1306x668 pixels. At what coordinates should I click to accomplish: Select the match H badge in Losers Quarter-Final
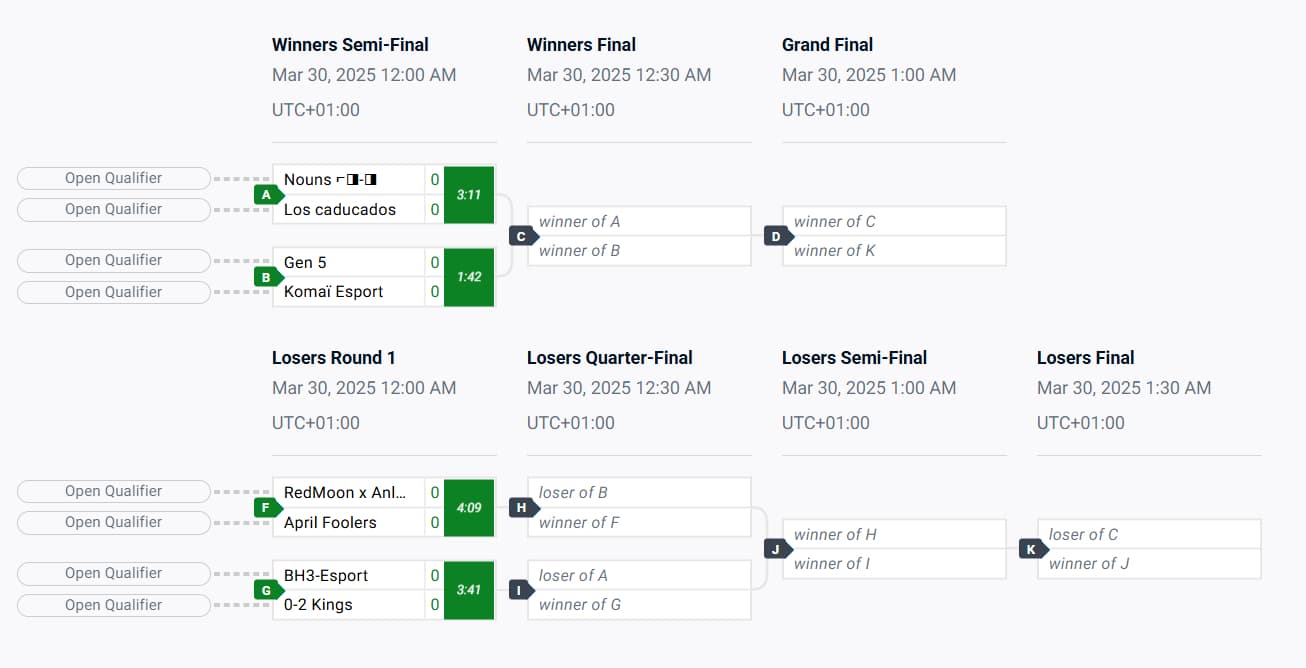pos(523,508)
